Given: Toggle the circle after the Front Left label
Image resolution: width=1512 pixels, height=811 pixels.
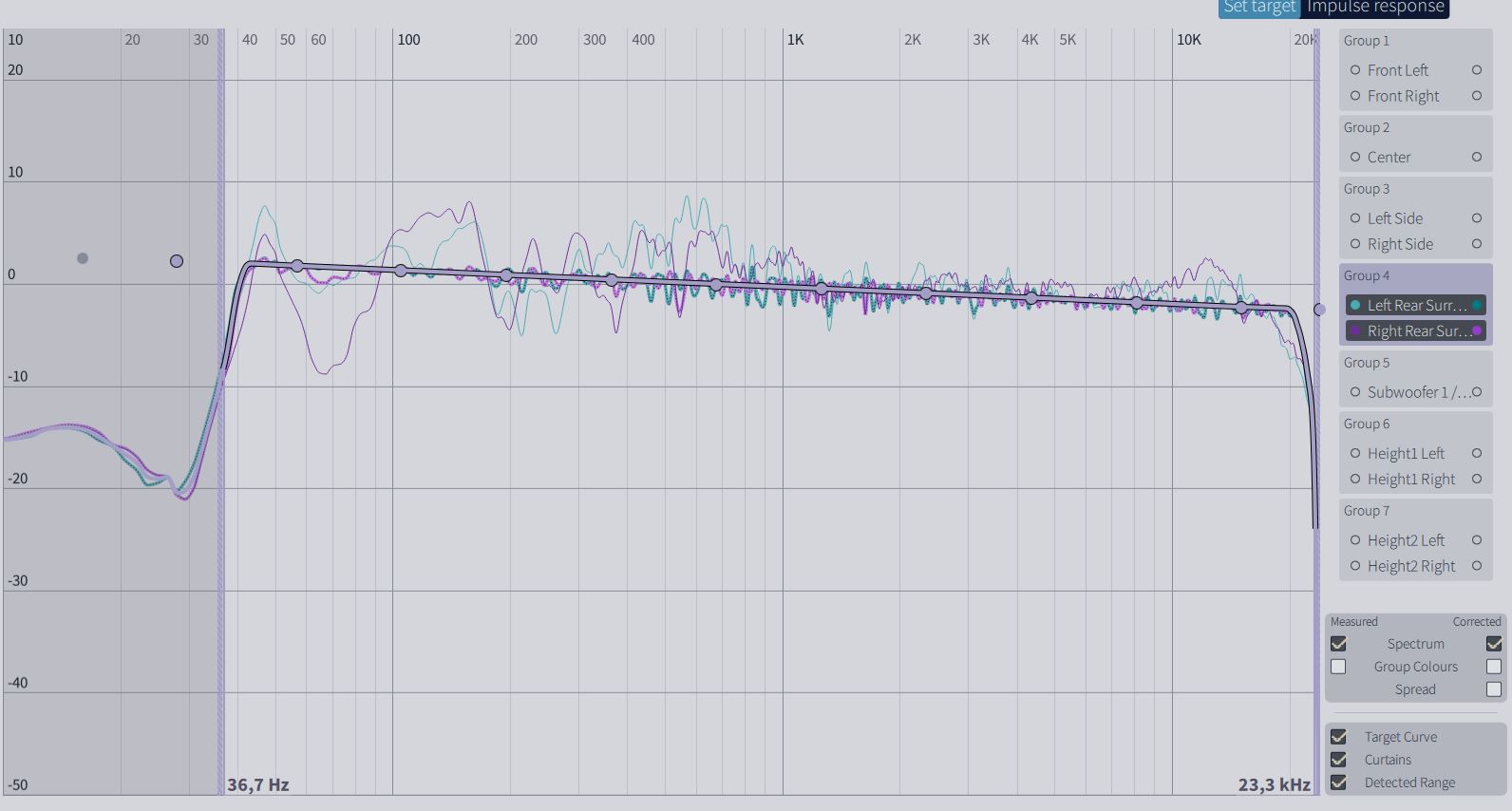Looking at the screenshot, I should [x=1477, y=70].
